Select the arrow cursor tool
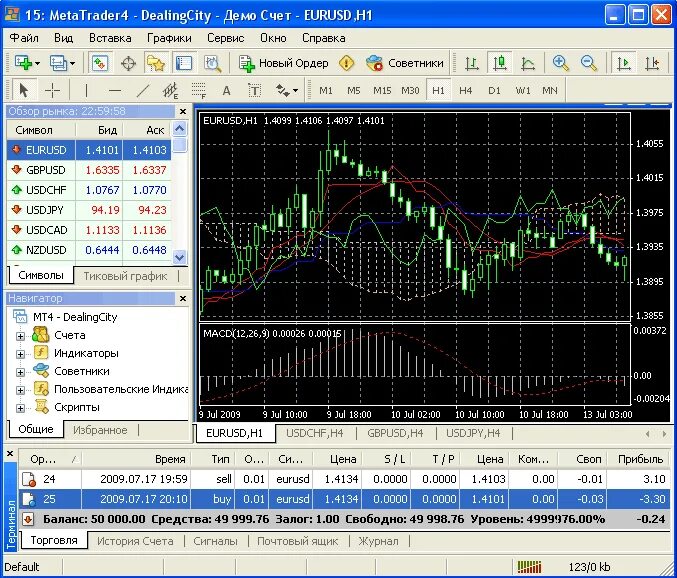Viewport: 677px width, 578px height. (24, 90)
